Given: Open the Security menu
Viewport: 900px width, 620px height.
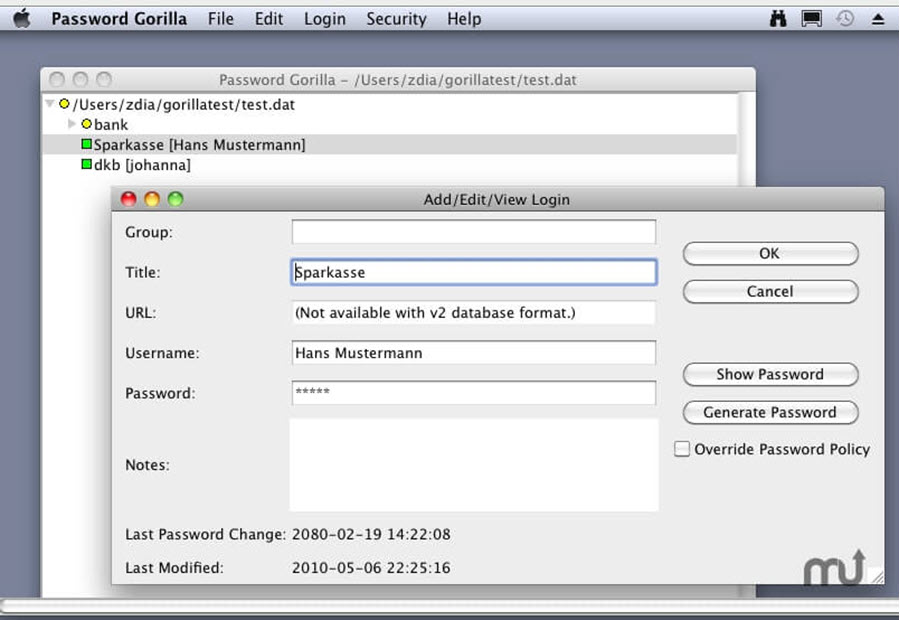Looking at the screenshot, I should [x=397, y=19].
